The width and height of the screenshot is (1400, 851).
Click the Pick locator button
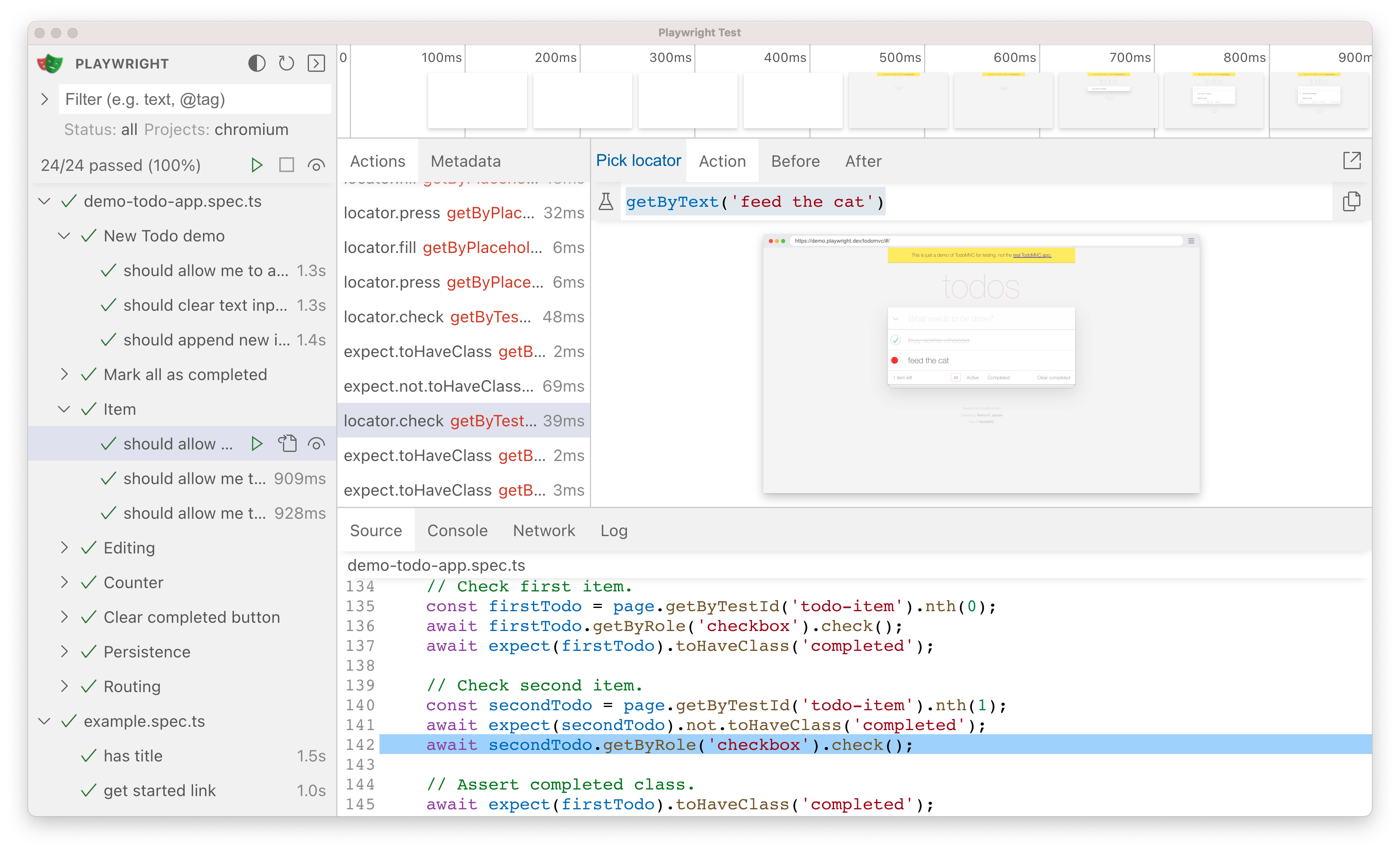[638, 160]
